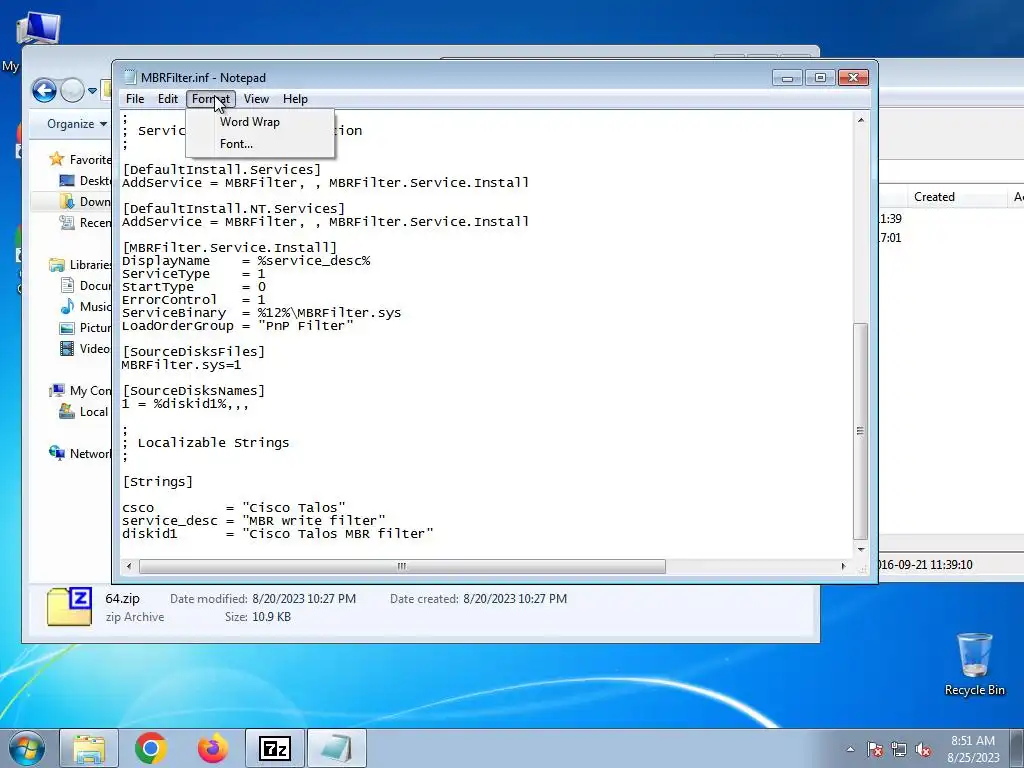The image size is (1024, 768).
Task: Open the Recycle Bin desktop icon
Action: tap(974, 664)
